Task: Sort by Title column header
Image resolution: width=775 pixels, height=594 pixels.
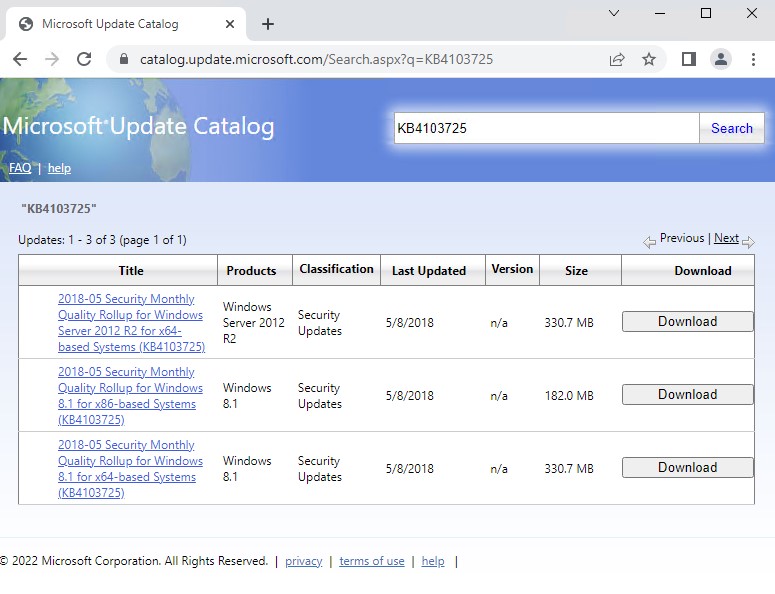Action: tap(131, 271)
